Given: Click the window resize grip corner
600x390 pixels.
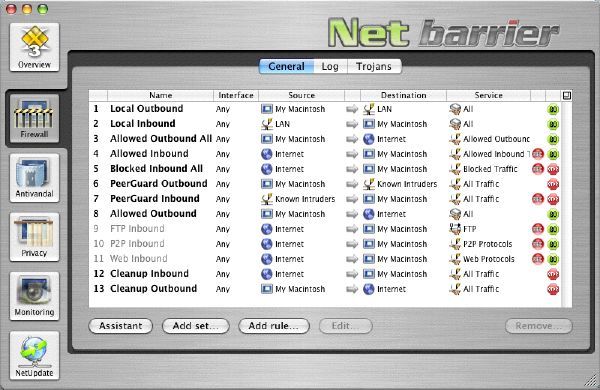Looking at the screenshot, I should click(x=591, y=381).
